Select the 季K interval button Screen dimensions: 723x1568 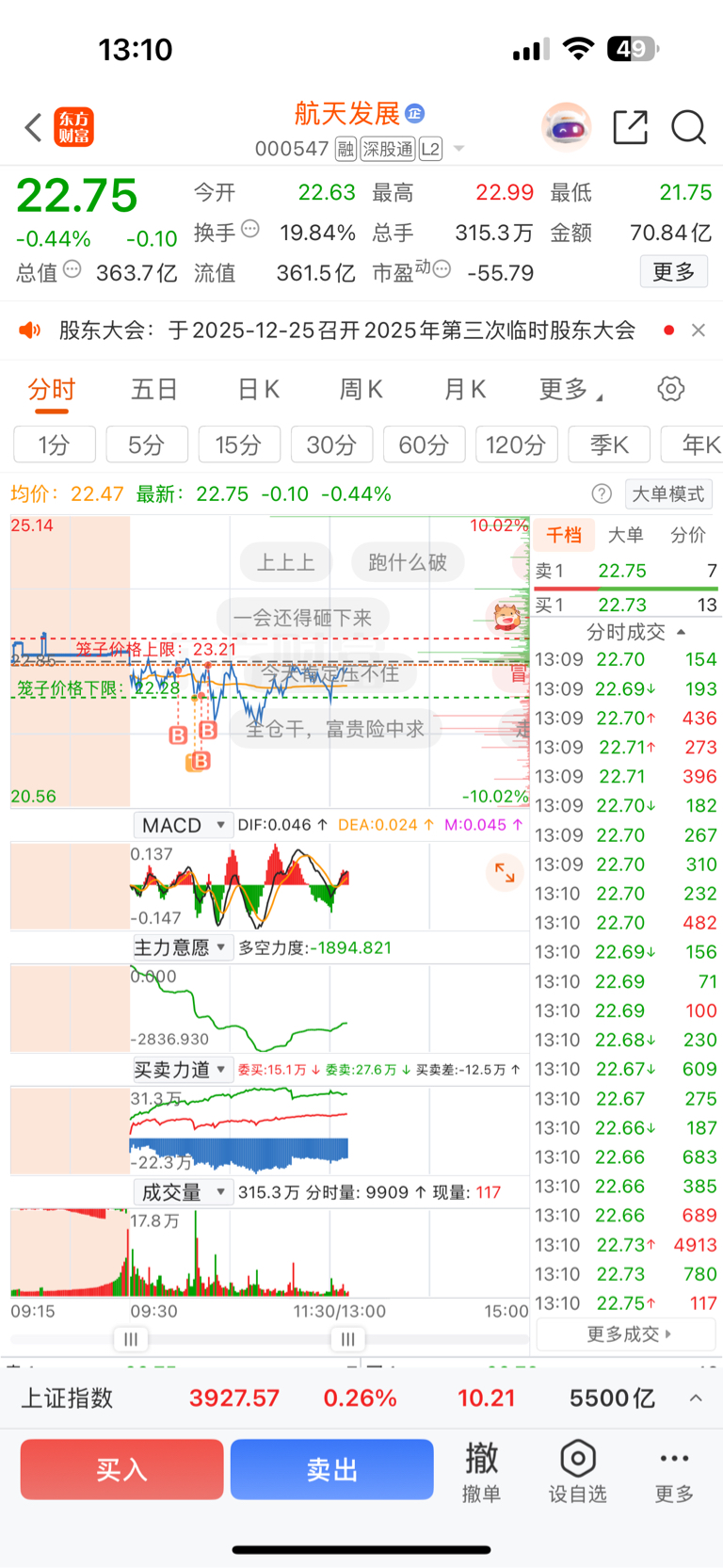(609, 445)
